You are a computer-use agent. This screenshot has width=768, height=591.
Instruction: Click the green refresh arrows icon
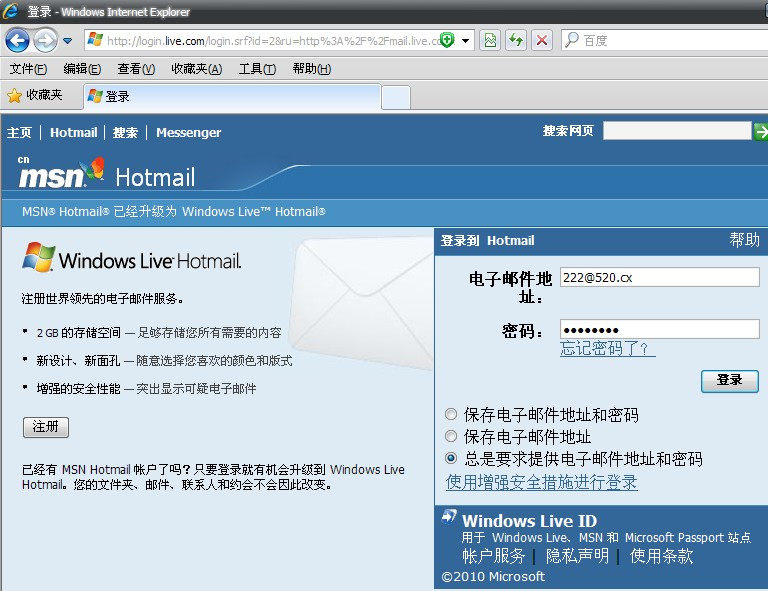coord(516,40)
